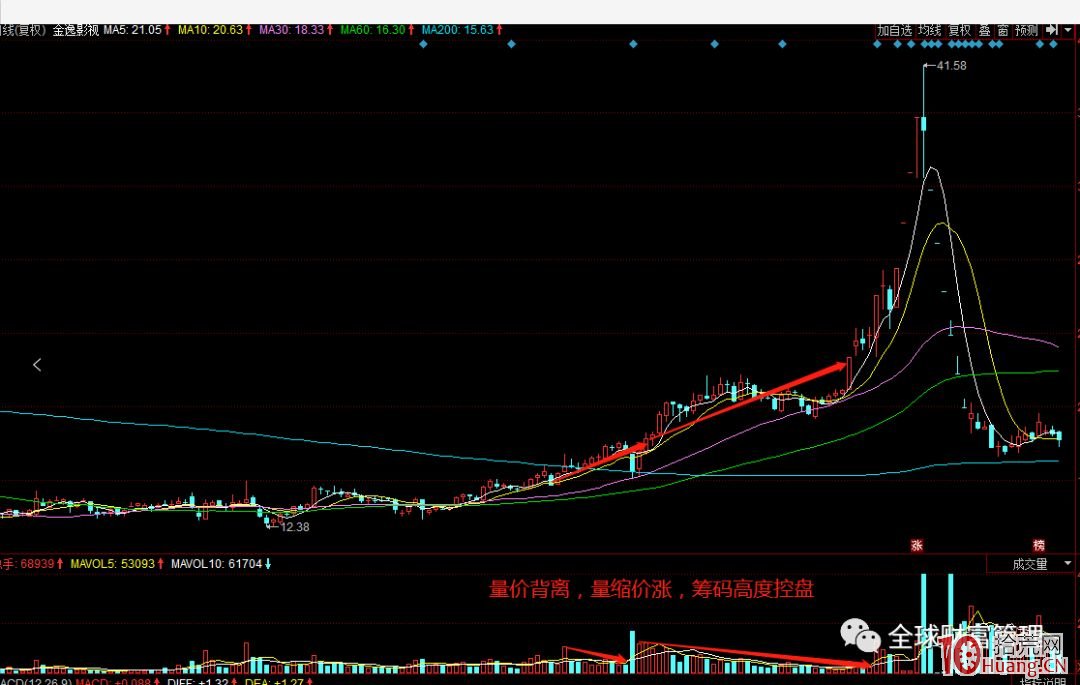Click the MA10: 20.63 indicator value
The image size is (1080, 685).
[x=210, y=30]
